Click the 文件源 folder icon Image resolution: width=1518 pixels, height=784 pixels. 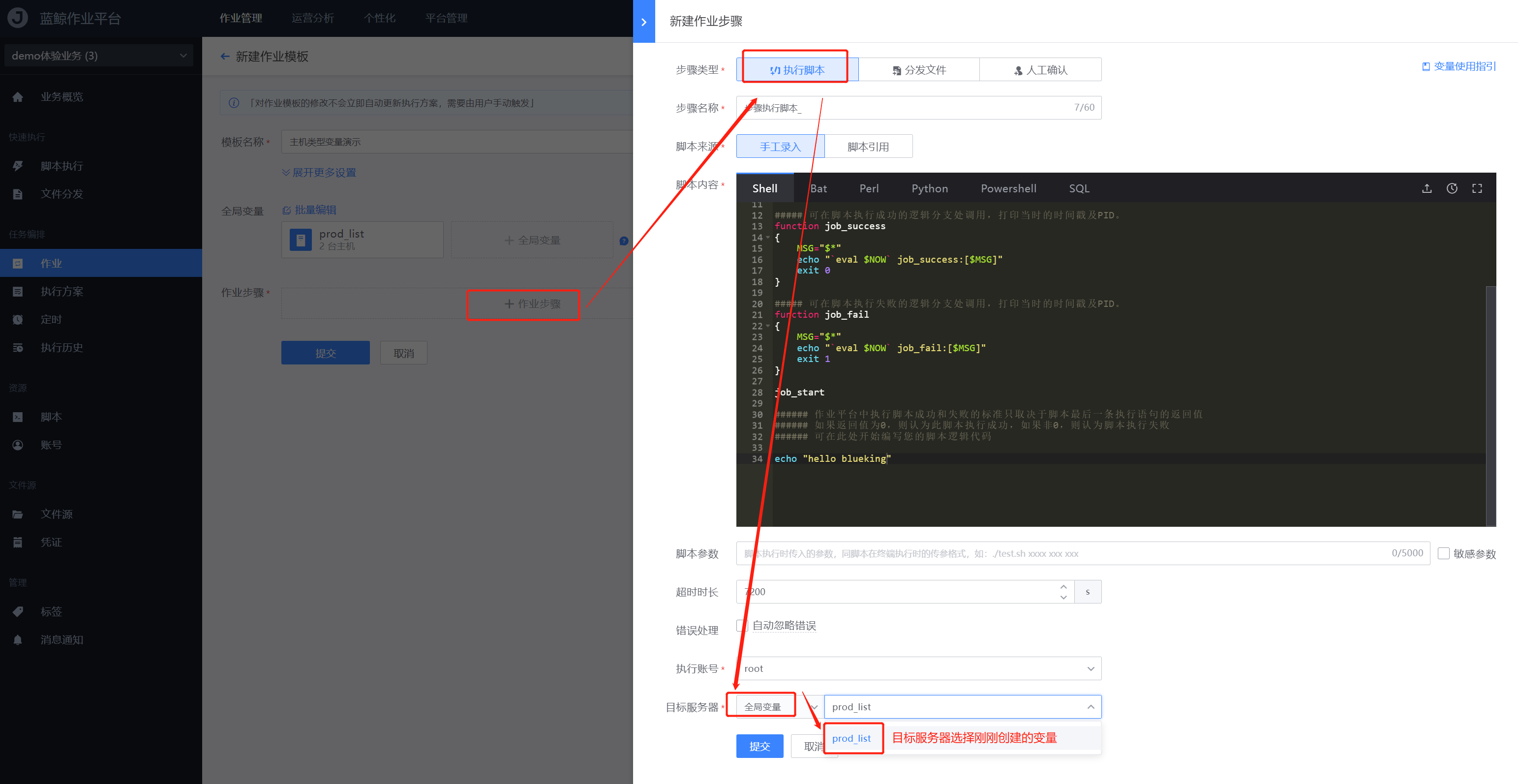coord(18,514)
